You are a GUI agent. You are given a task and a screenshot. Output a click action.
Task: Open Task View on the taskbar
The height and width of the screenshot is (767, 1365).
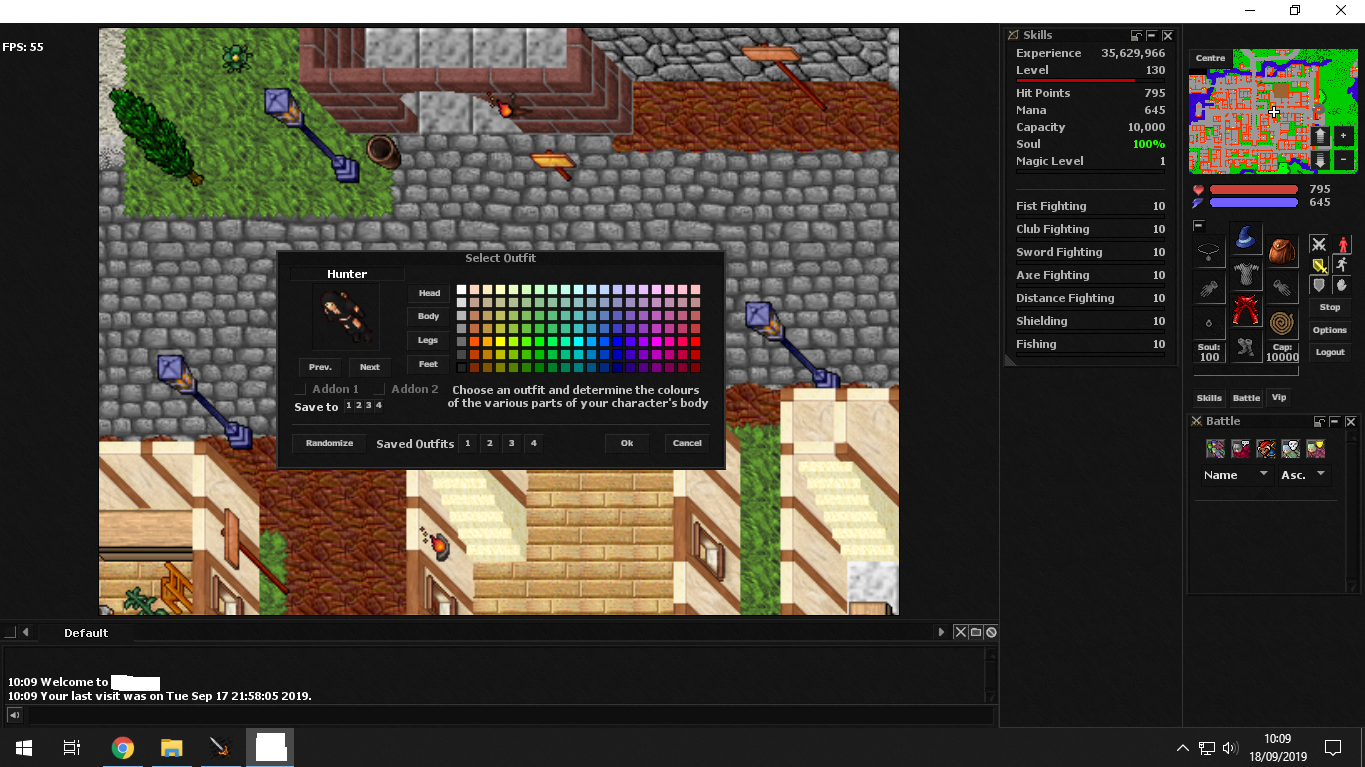[x=72, y=748]
